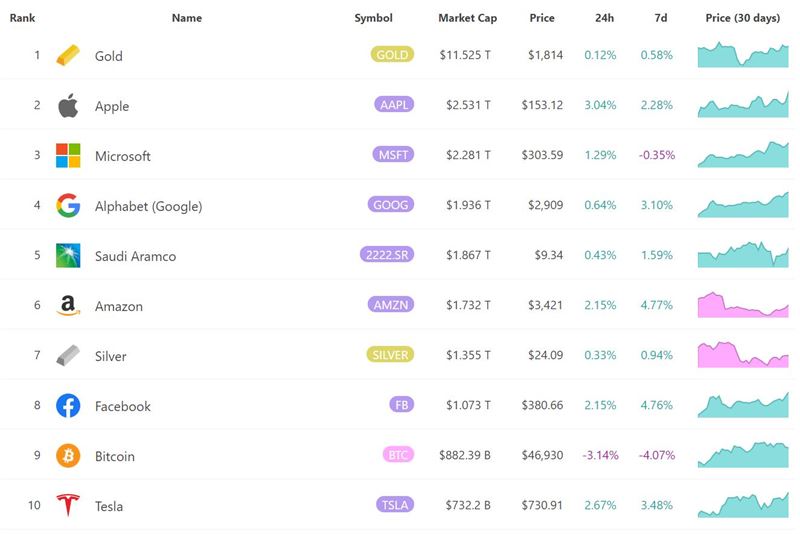Click Apple's 30-day price chart
The height and width of the screenshot is (534, 800).
[x=743, y=105]
